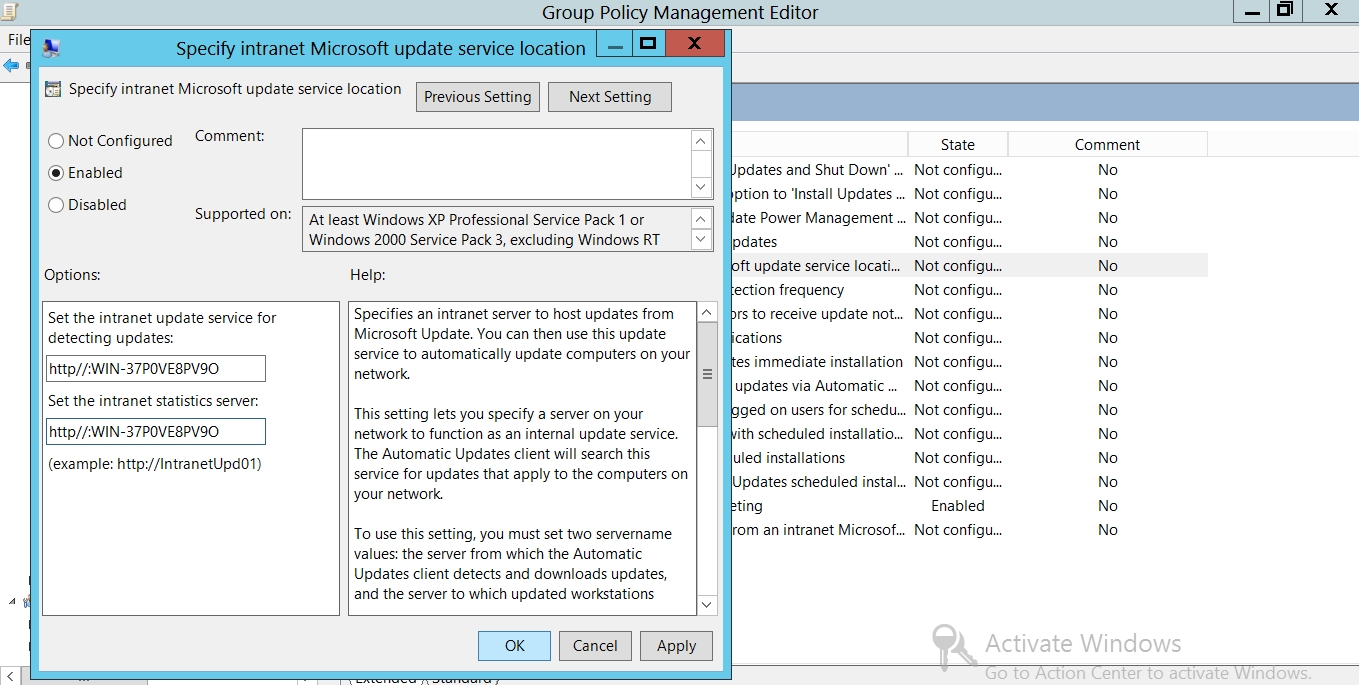Image resolution: width=1359 pixels, height=685 pixels.
Task: Minimize the policy setting dialog
Action: tap(615, 43)
